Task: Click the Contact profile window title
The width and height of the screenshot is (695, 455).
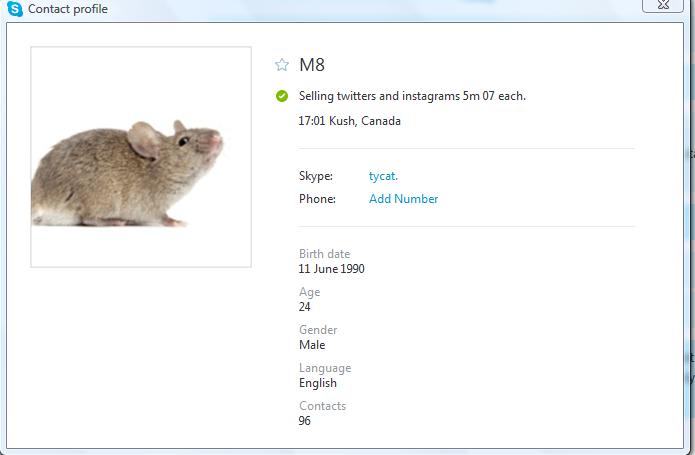Action: click(68, 9)
